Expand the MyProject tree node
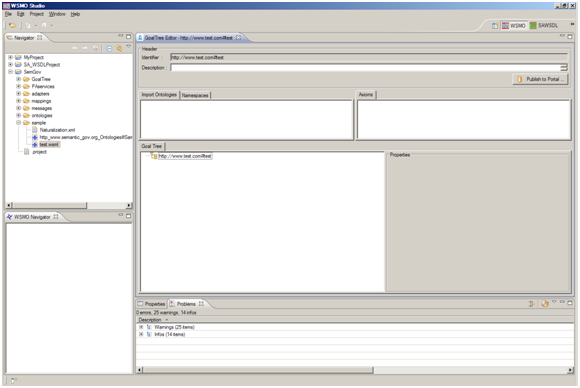580x388 pixels. (10, 57)
